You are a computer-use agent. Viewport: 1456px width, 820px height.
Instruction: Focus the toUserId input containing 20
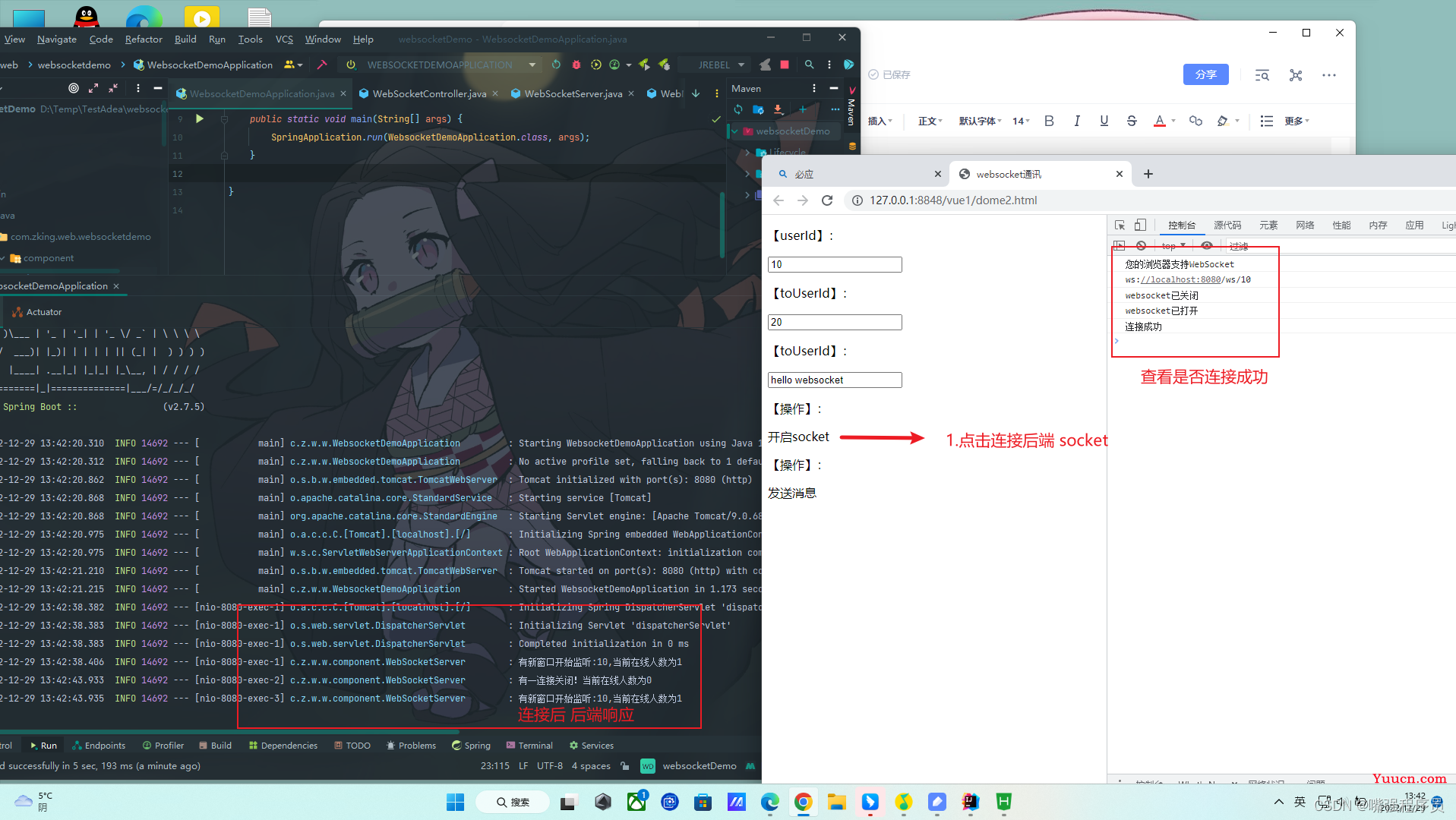pyautogui.click(x=835, y=322)
